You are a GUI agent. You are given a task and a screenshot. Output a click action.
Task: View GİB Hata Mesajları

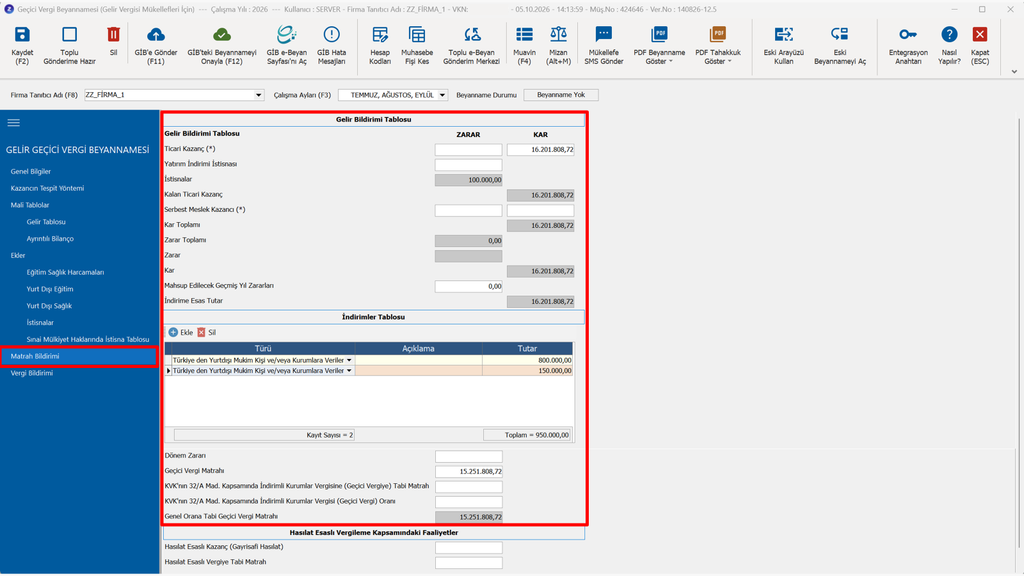[x=332, y=44]
